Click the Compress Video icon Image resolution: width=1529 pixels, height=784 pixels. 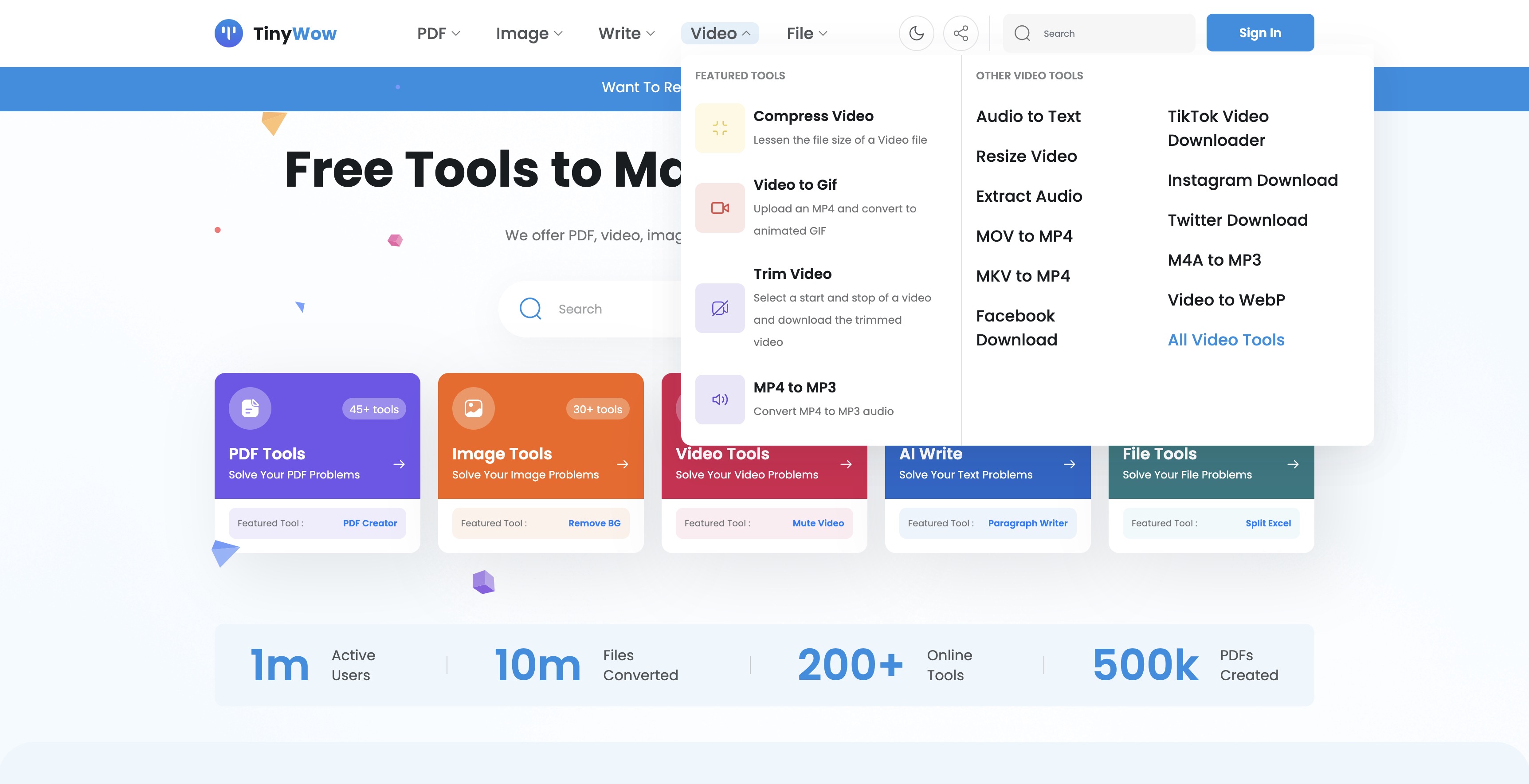(719, 128)
